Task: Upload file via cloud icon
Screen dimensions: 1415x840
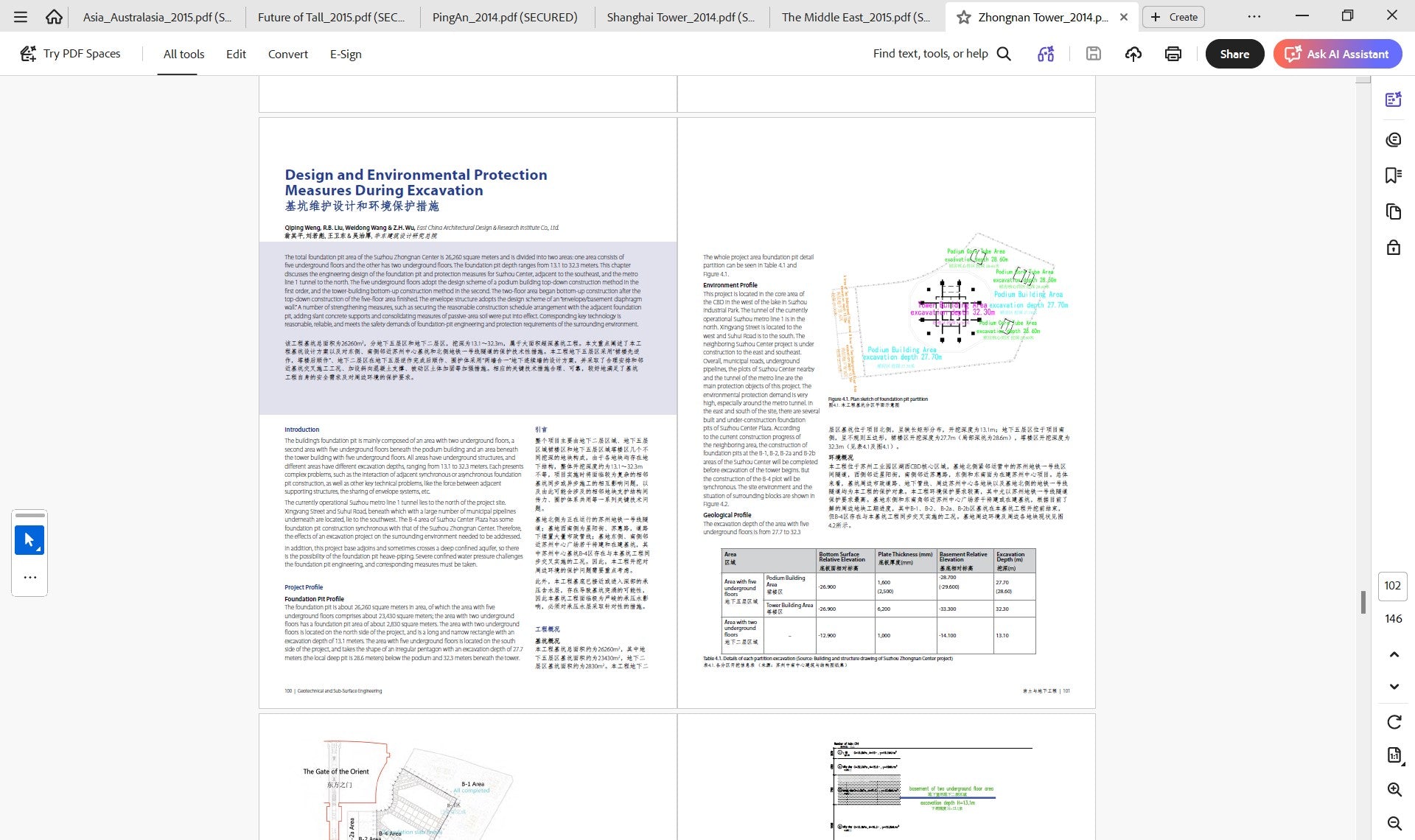Action: (x=1133, y=54)
